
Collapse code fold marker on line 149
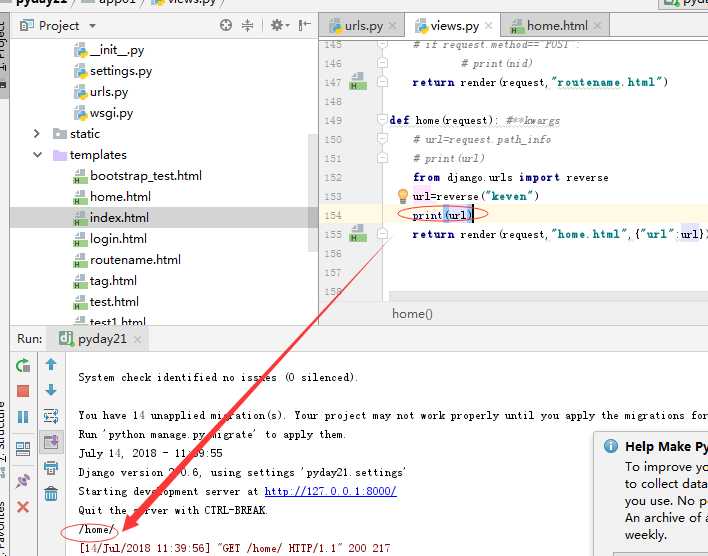point(382,120)
